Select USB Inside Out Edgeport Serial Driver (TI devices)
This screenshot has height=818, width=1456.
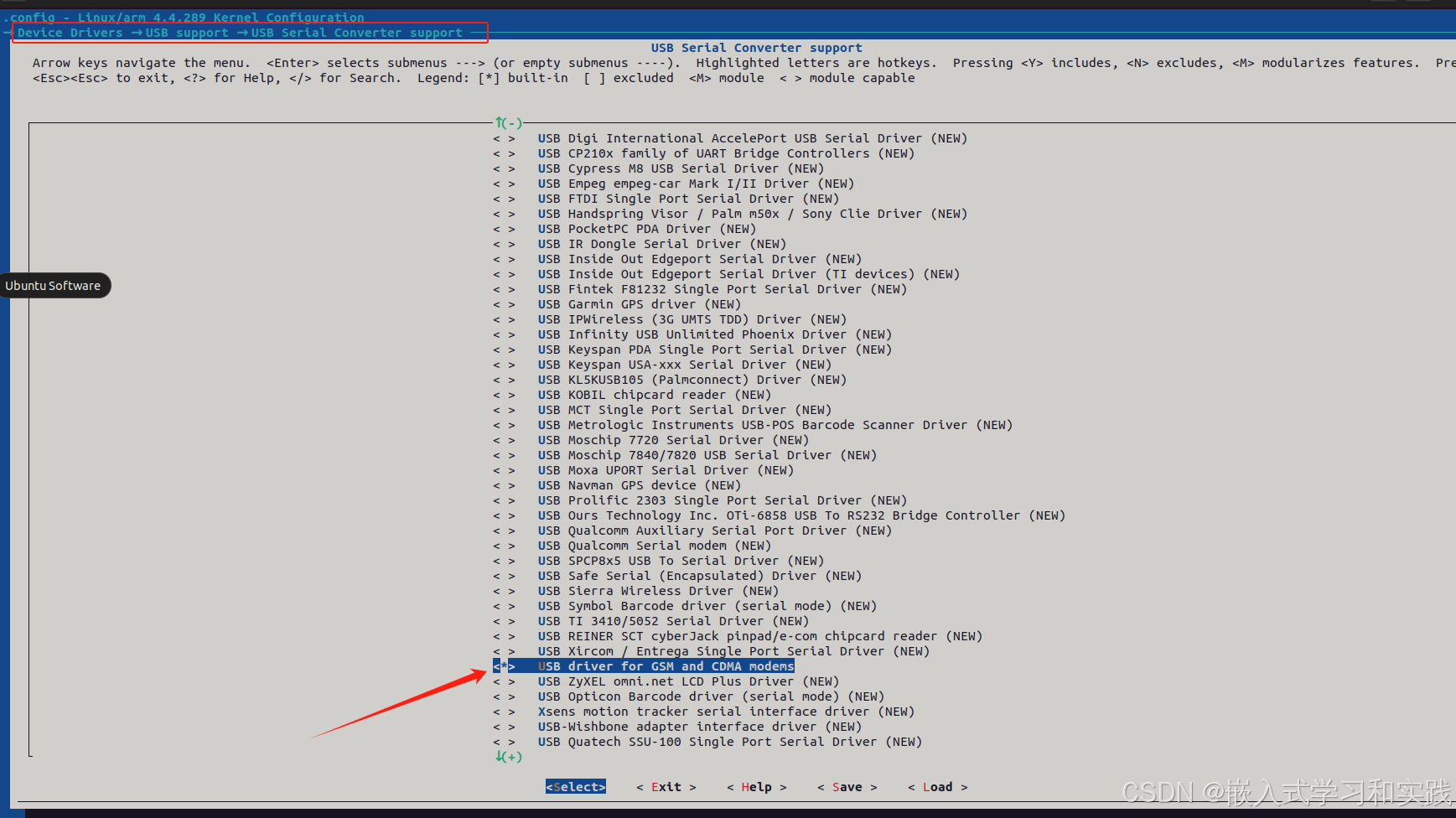[x=727, y=274]
